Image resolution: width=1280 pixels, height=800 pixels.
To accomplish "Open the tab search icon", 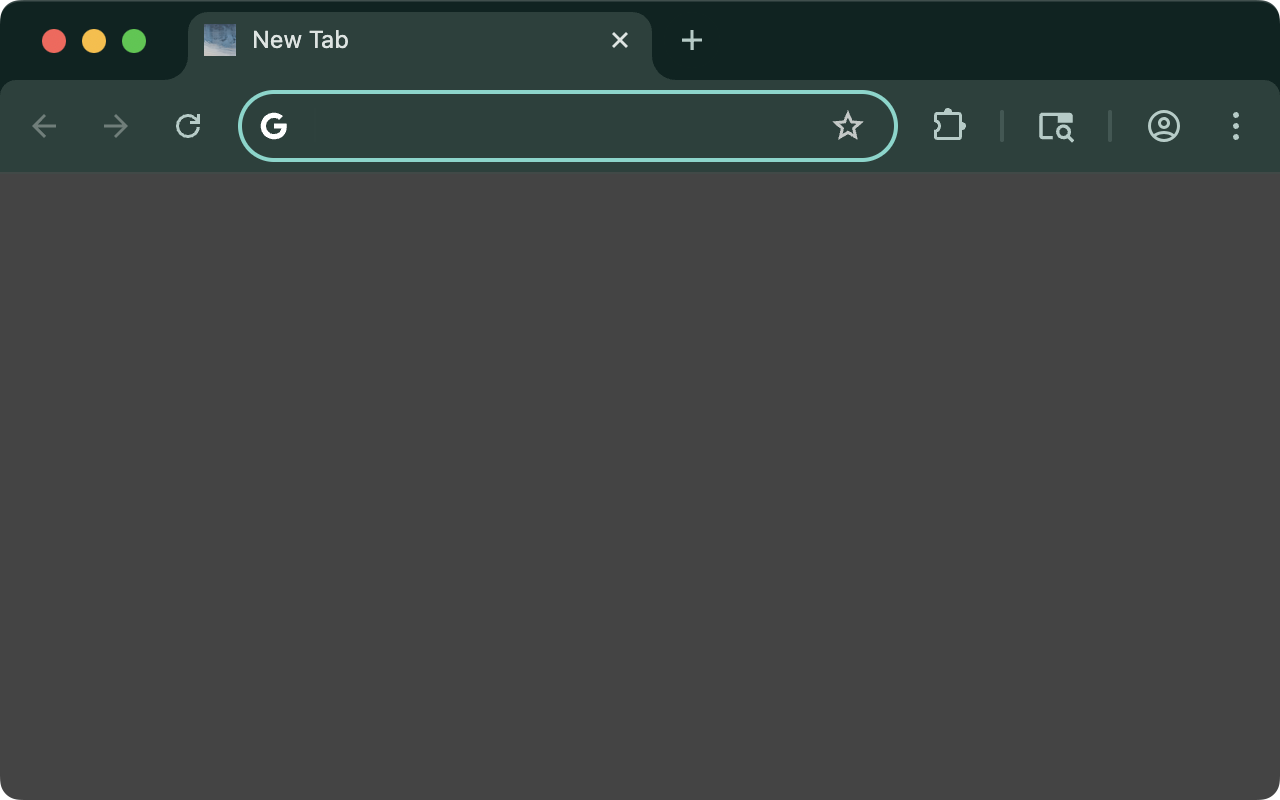I will (x=1055, y=126).
